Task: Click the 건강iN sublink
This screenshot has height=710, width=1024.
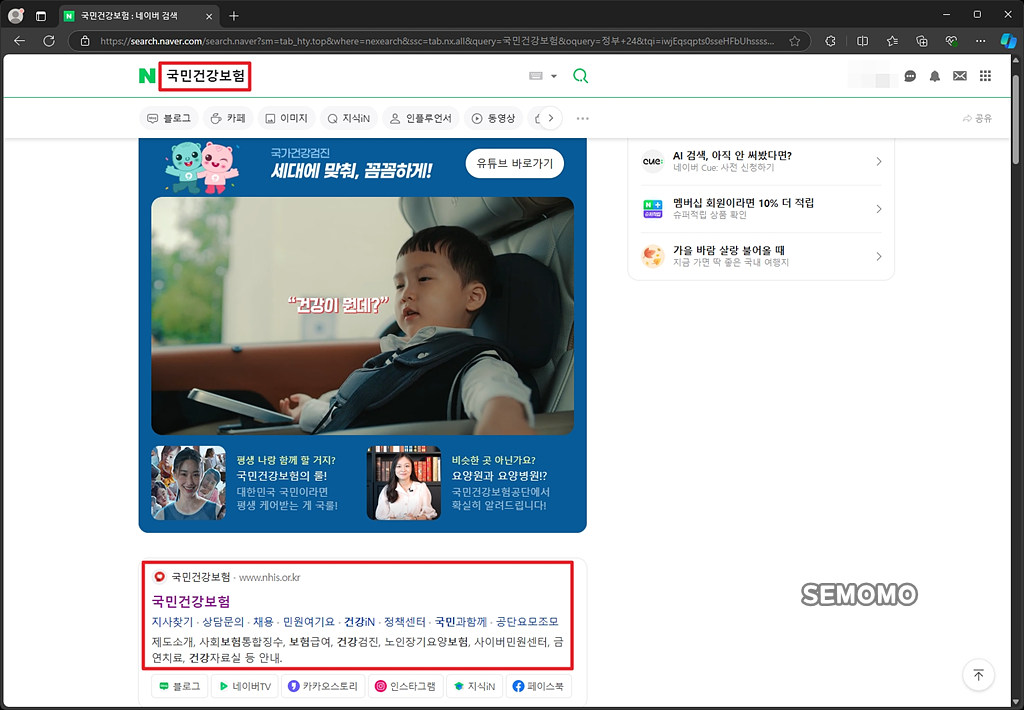Action: tap(359, 622)
